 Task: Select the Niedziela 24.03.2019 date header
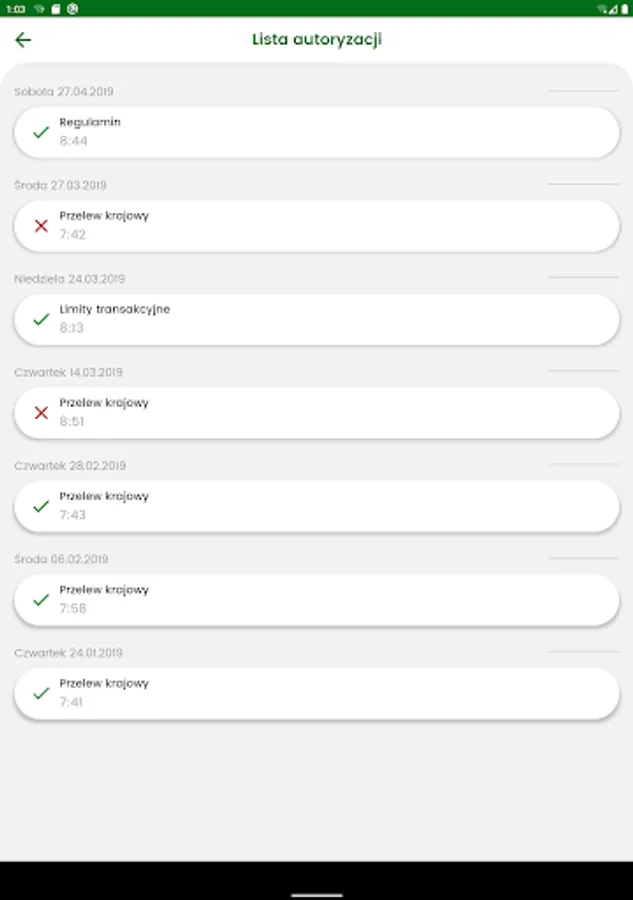(69, 278)
